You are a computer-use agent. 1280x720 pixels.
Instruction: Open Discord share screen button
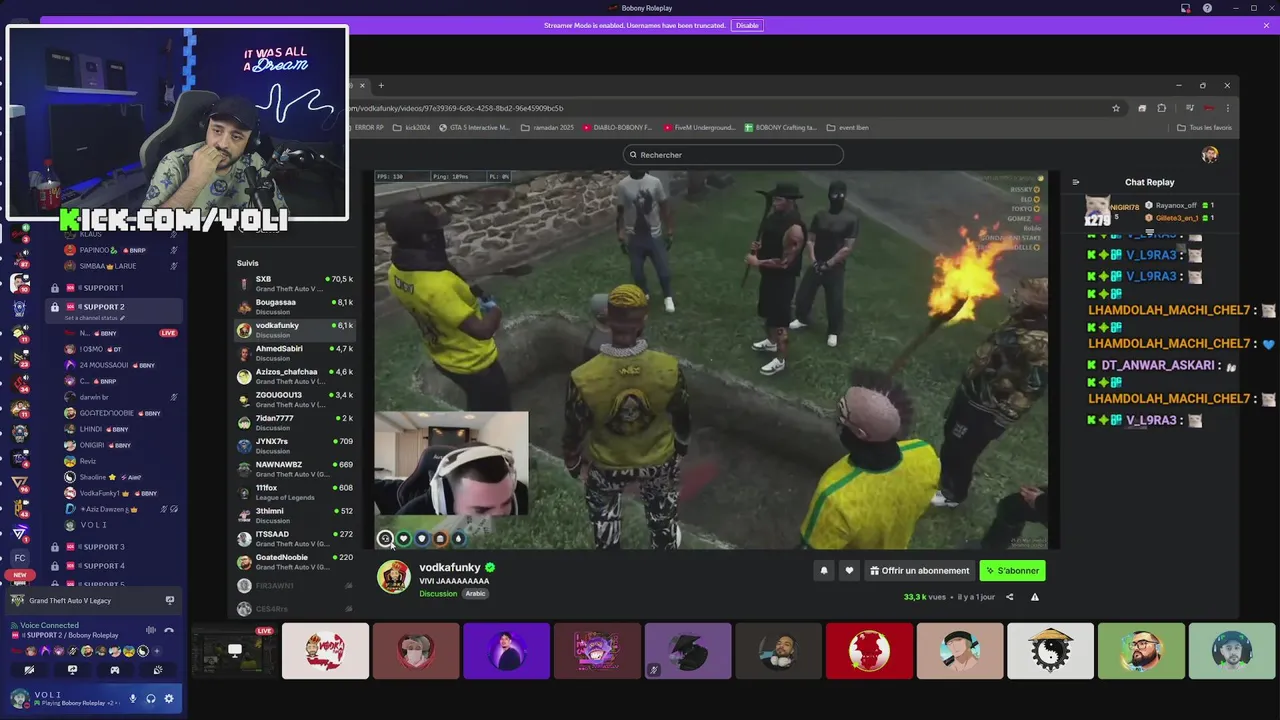(72, 670)
